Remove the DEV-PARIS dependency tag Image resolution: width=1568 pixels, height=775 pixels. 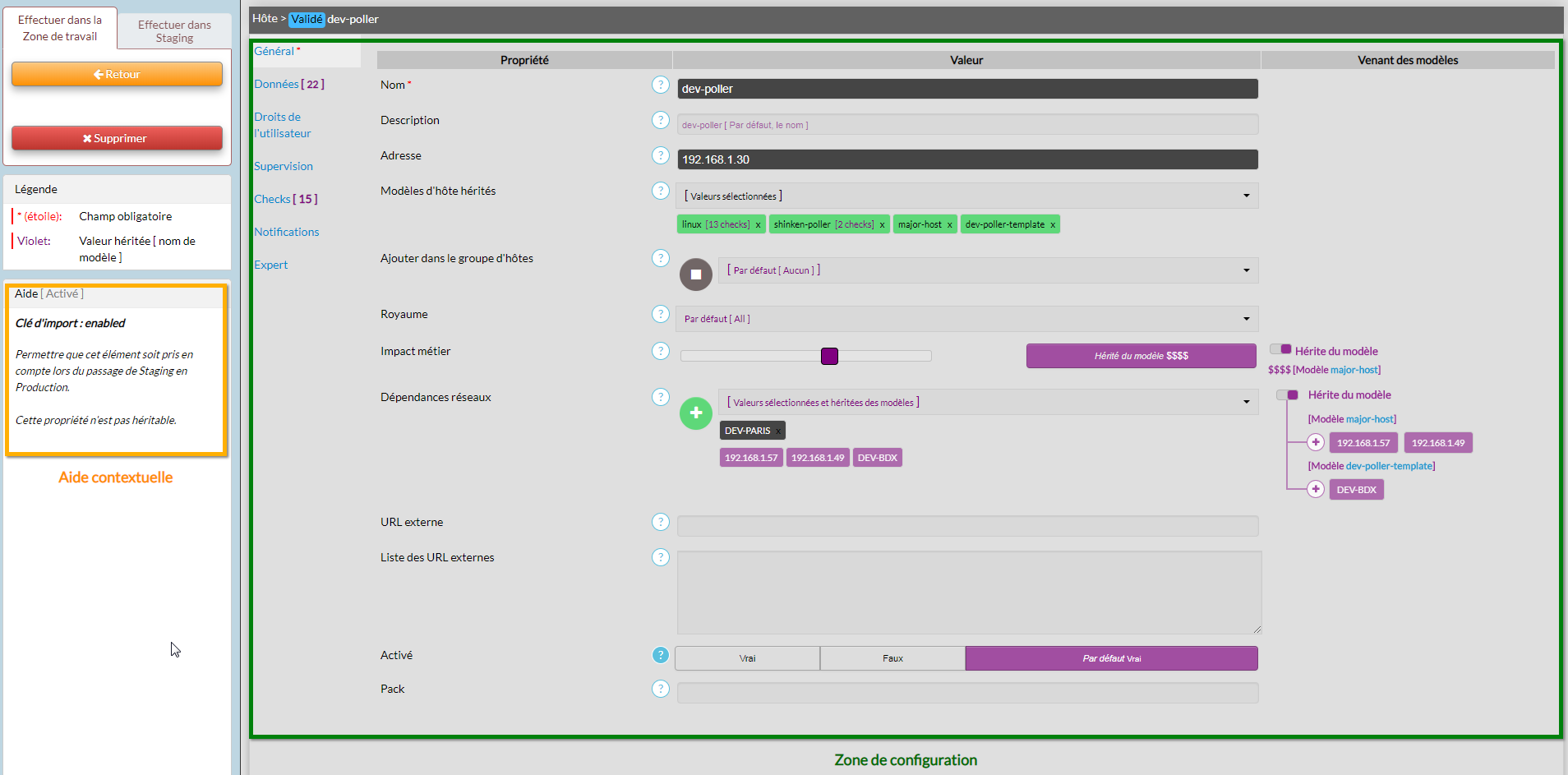click(778, 431)
